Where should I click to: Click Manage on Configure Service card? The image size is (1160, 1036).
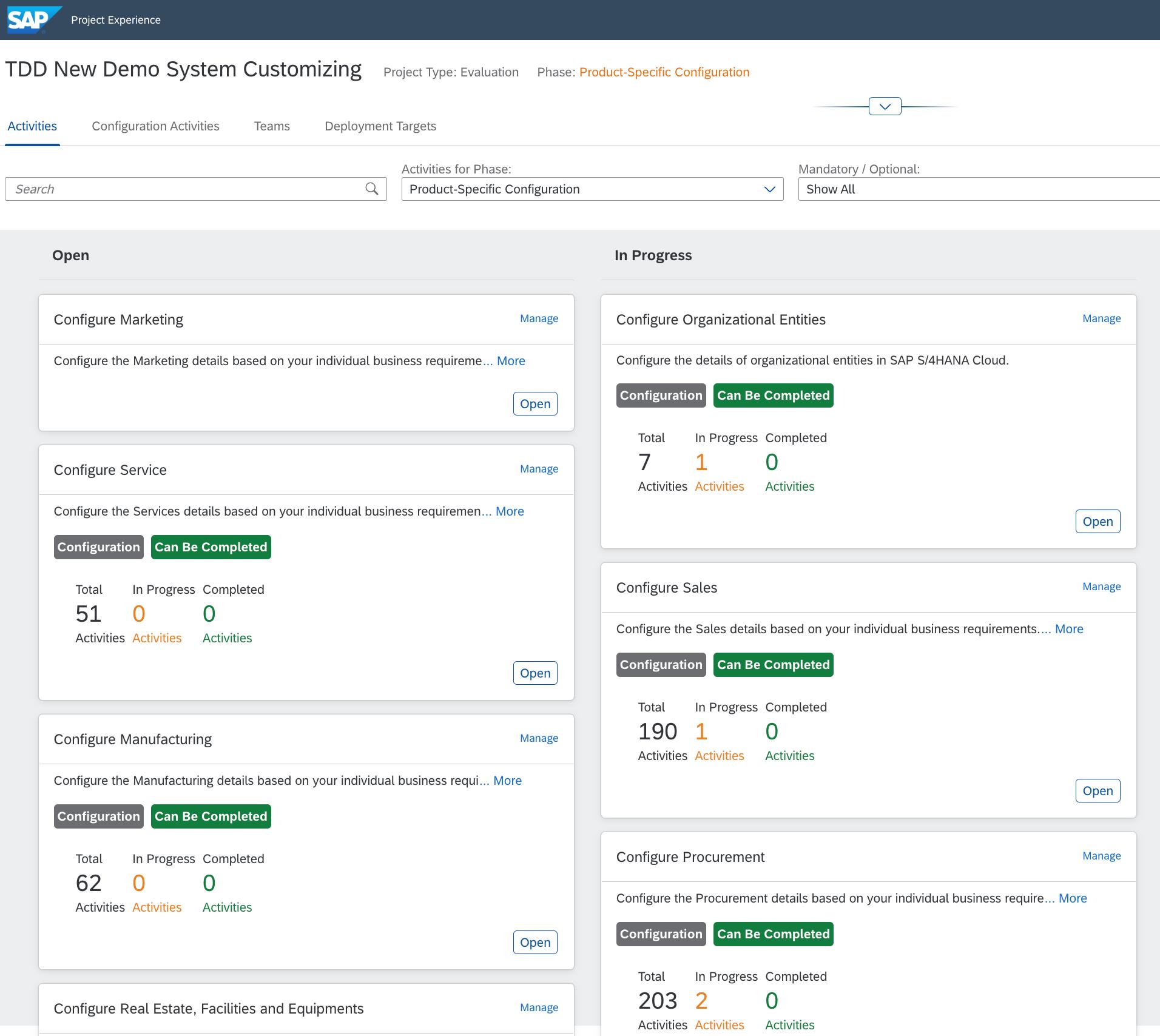tap(539, 469)
